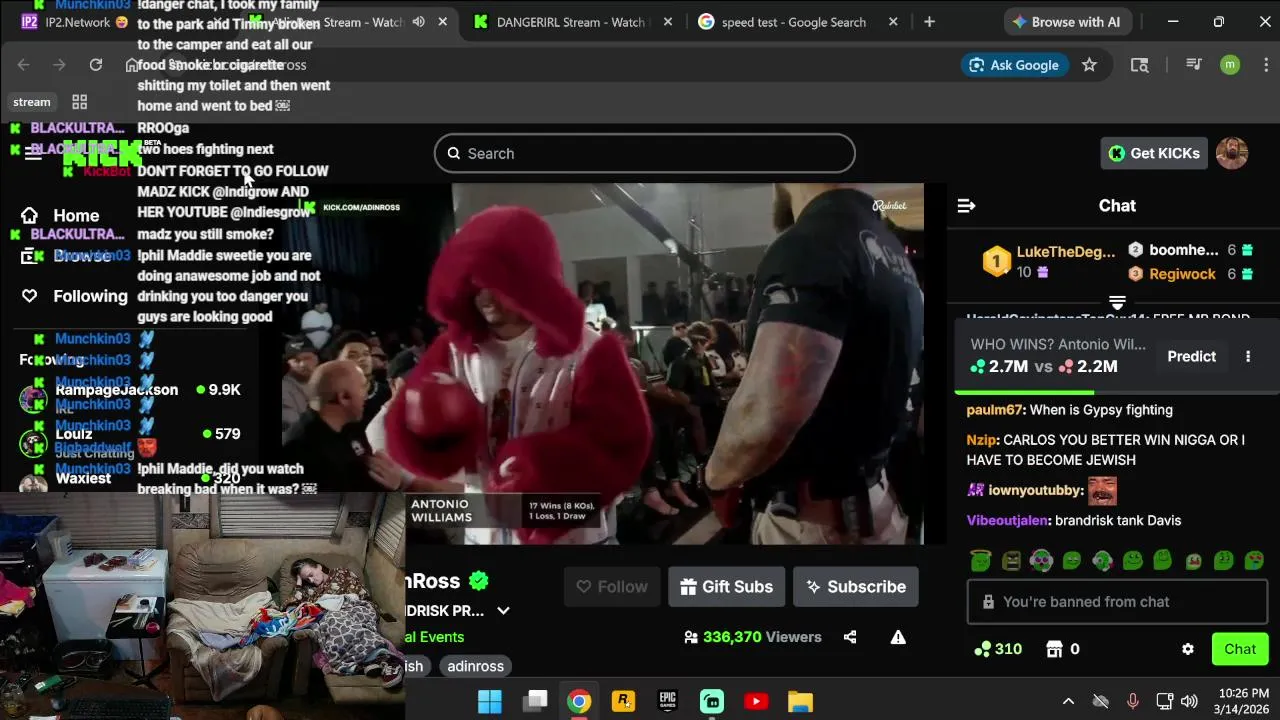
Task: Click the 310 channel points balance
Action: coord(997,649)
